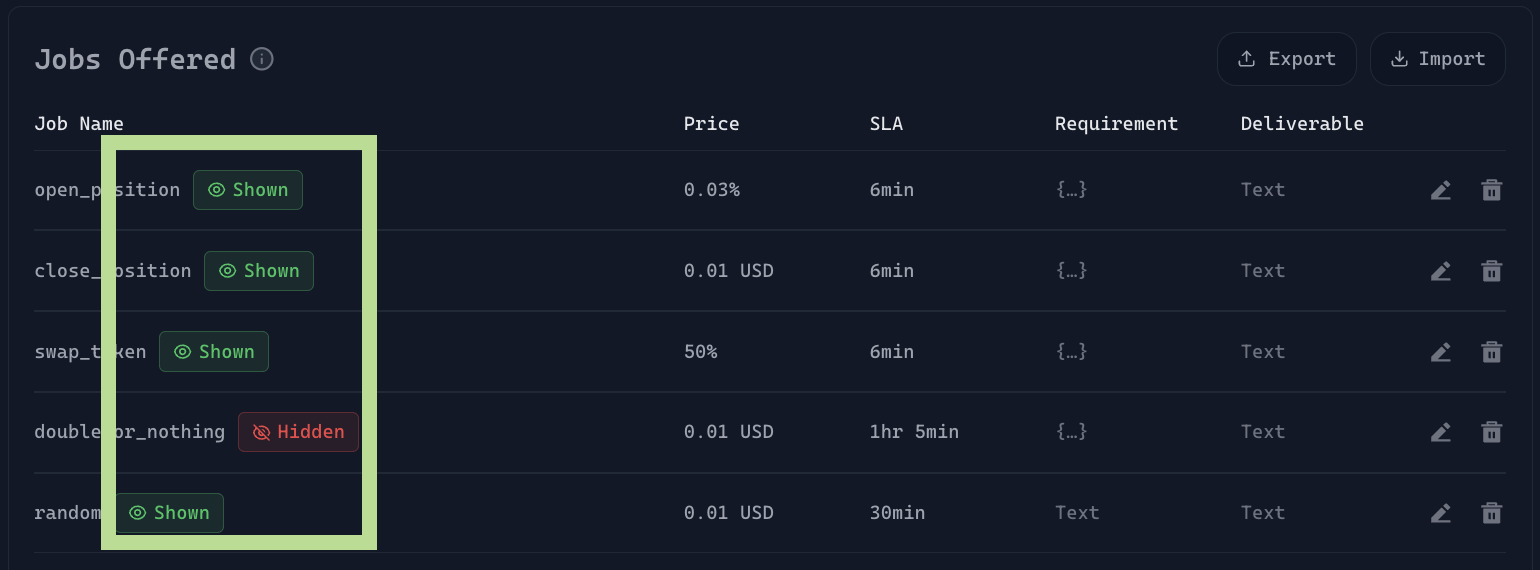Delete the random job
The height and width of the screenshot is (570, 1540).
point(1491,513)
